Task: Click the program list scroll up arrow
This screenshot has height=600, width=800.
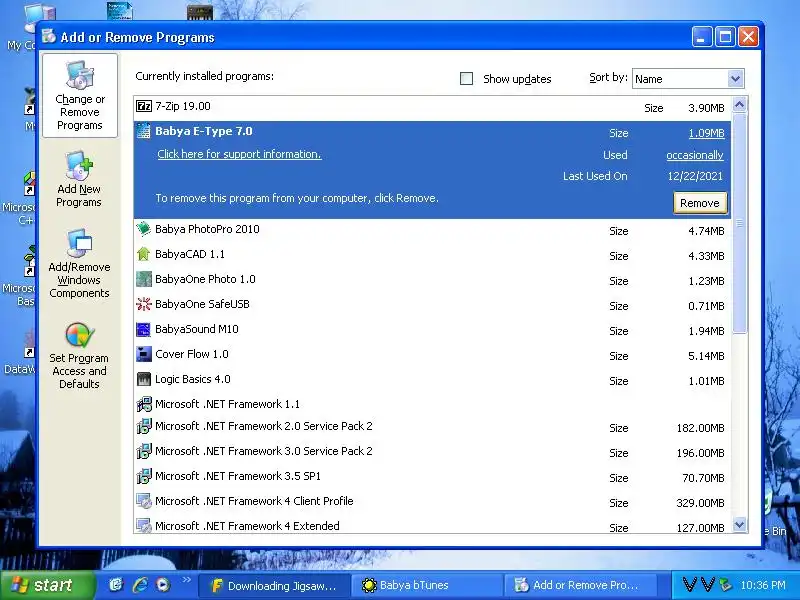Action: pos(739,105)
